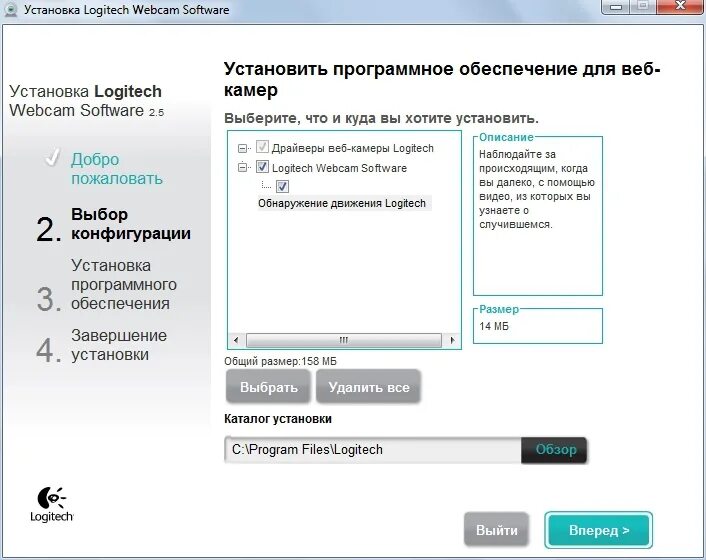
Task: Select the Драйверы веб-камеры Logitech row label
Action: (x=353, y=148)
